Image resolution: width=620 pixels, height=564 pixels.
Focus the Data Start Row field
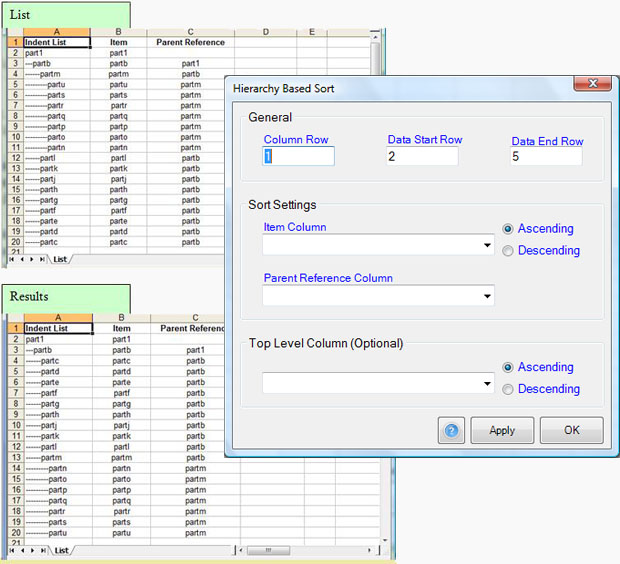pyautogui.click(x=422, y=156)
